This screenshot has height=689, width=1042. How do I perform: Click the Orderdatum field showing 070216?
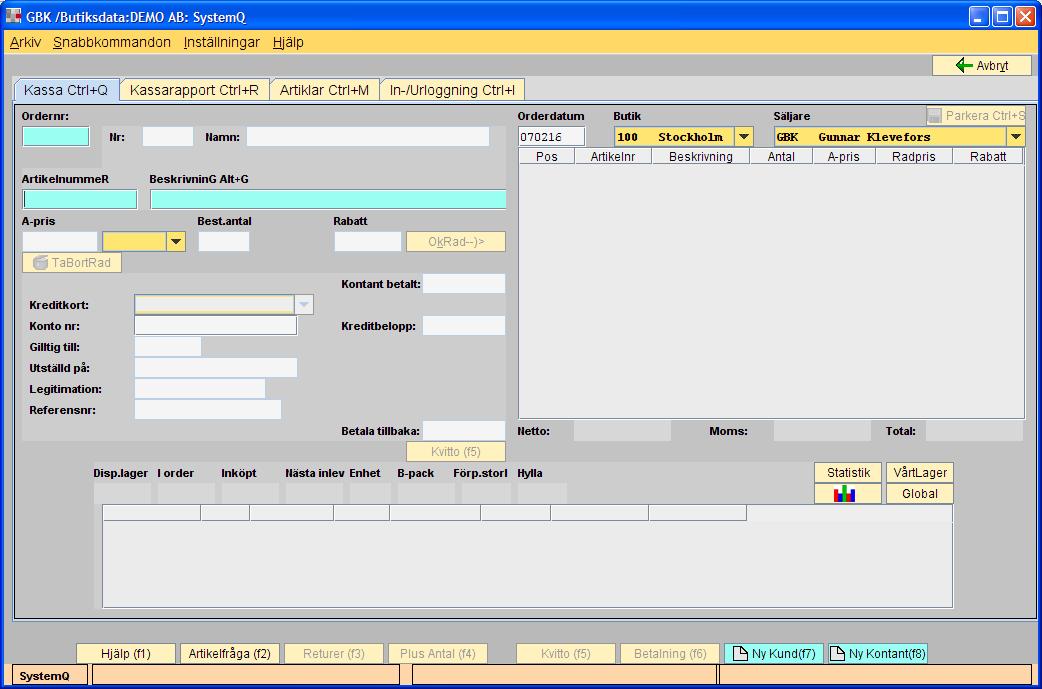552,137
